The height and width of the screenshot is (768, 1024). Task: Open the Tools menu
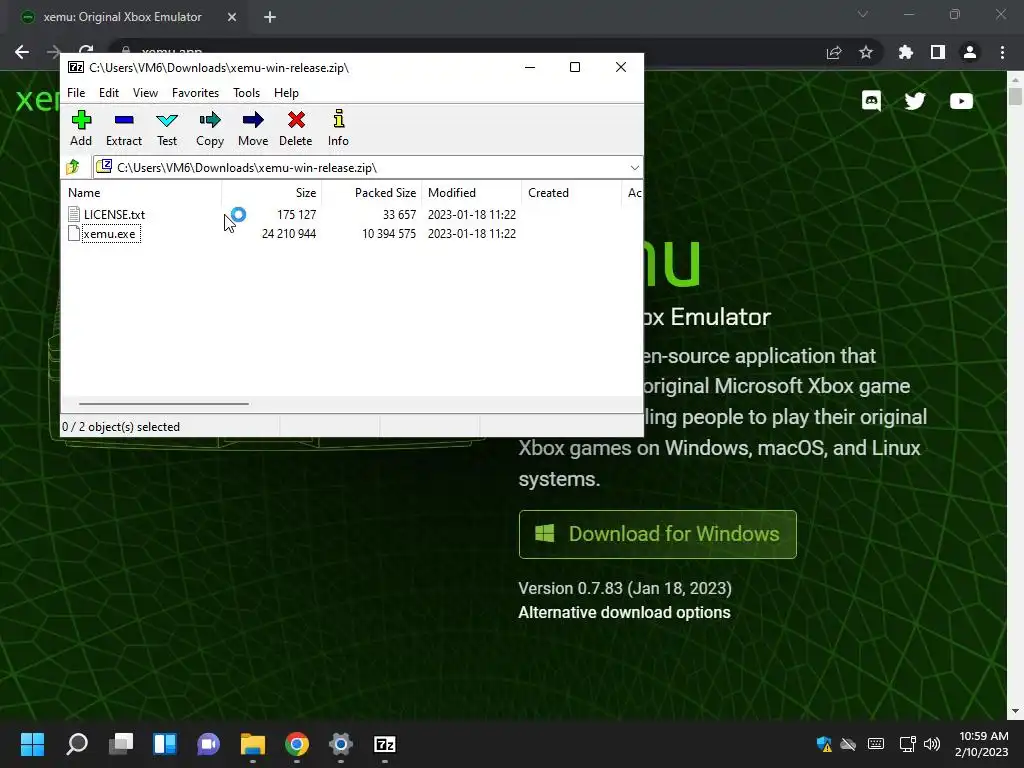[x=246, y=93]
